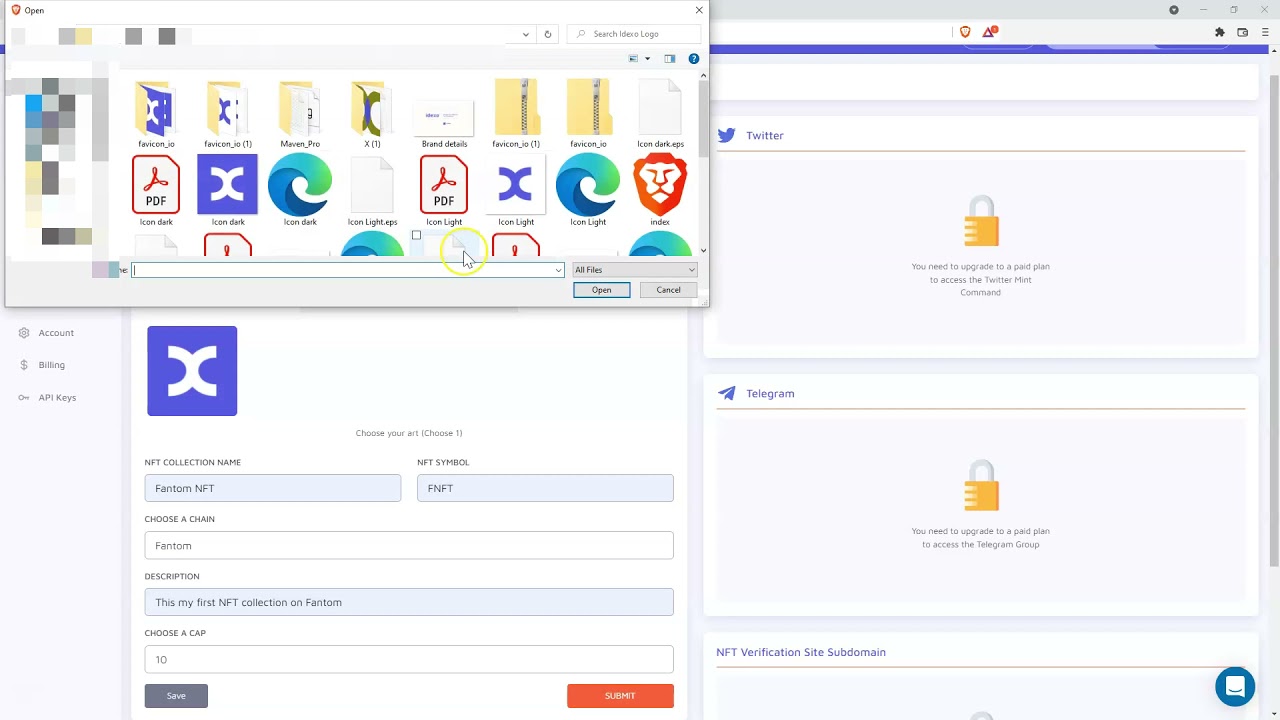Toggle the preview pane icon
The height and width of the screenshot is (720, 1280).
670,59
